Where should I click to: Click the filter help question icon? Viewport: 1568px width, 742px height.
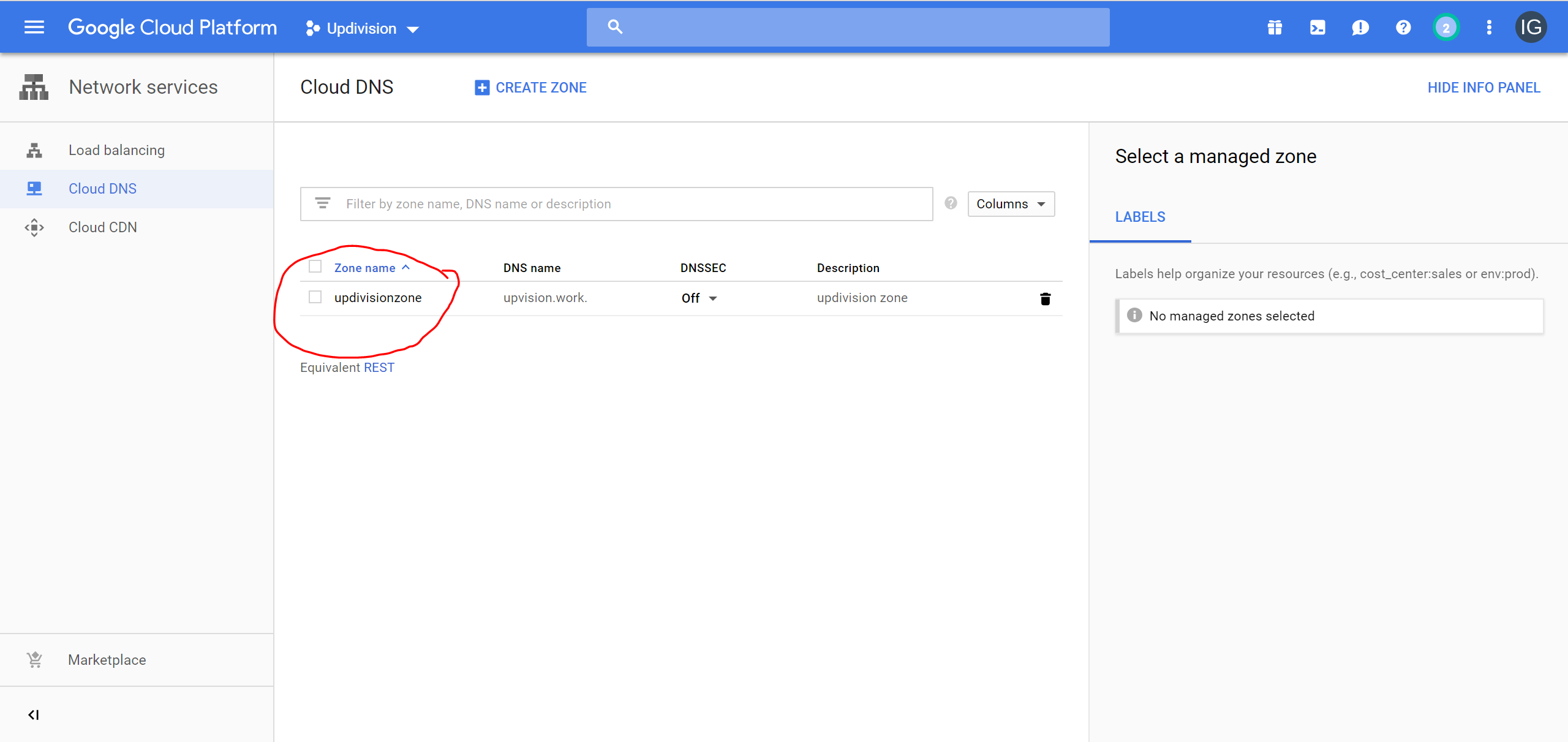click(x=951, y=203)
